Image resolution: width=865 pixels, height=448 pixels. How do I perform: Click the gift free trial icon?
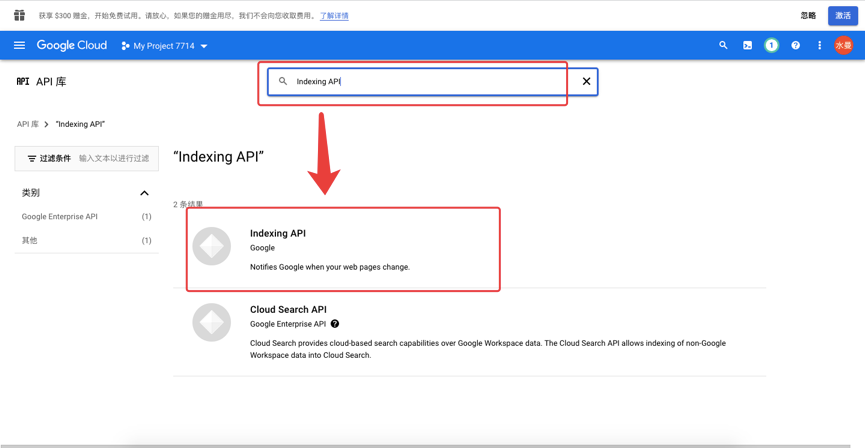19,15
